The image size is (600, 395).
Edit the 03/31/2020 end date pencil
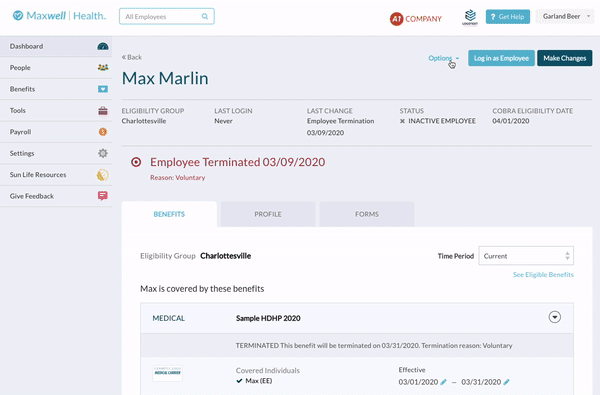click(x=506, y=382)
